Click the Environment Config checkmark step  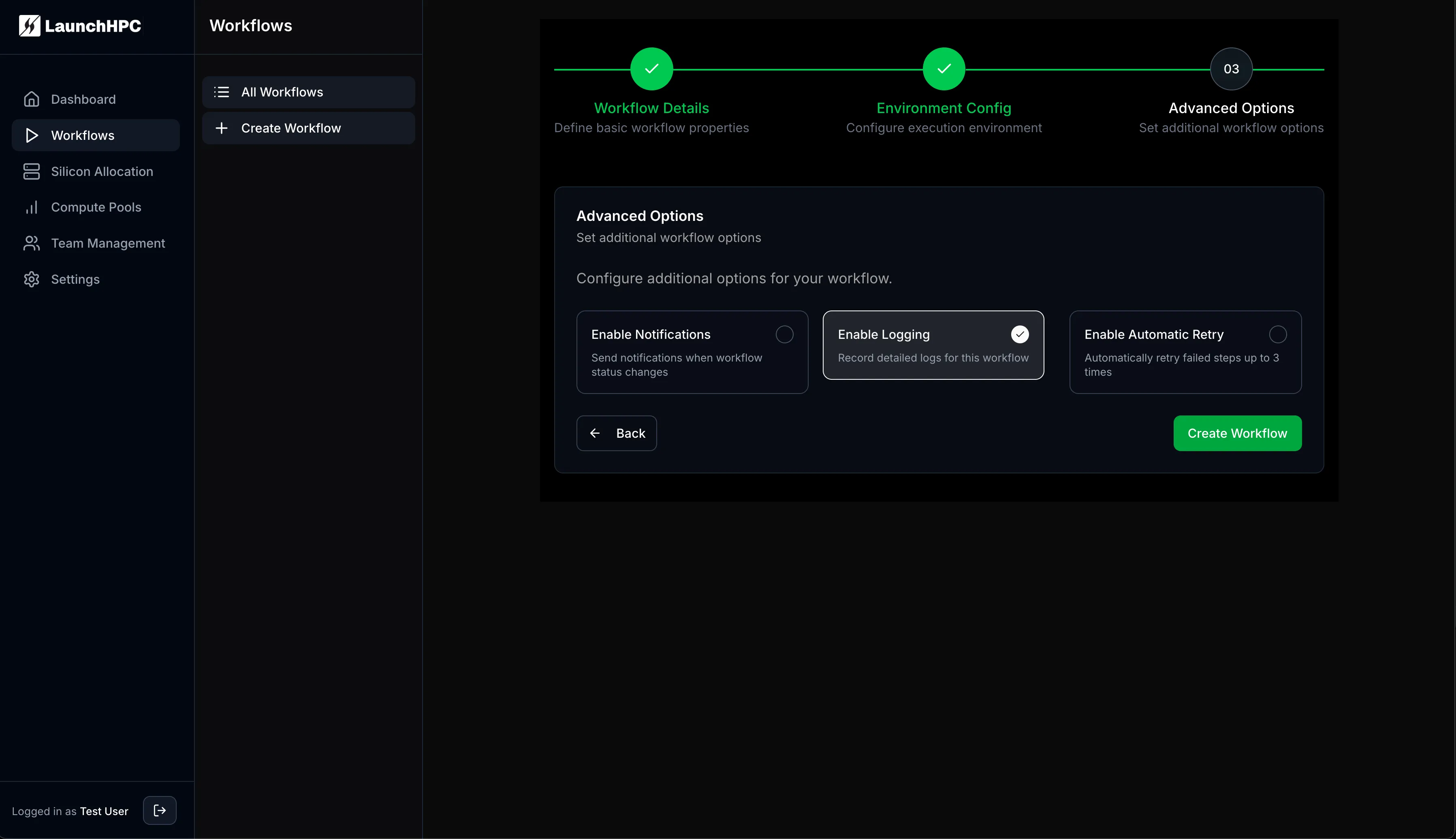[x=943, y=68]
